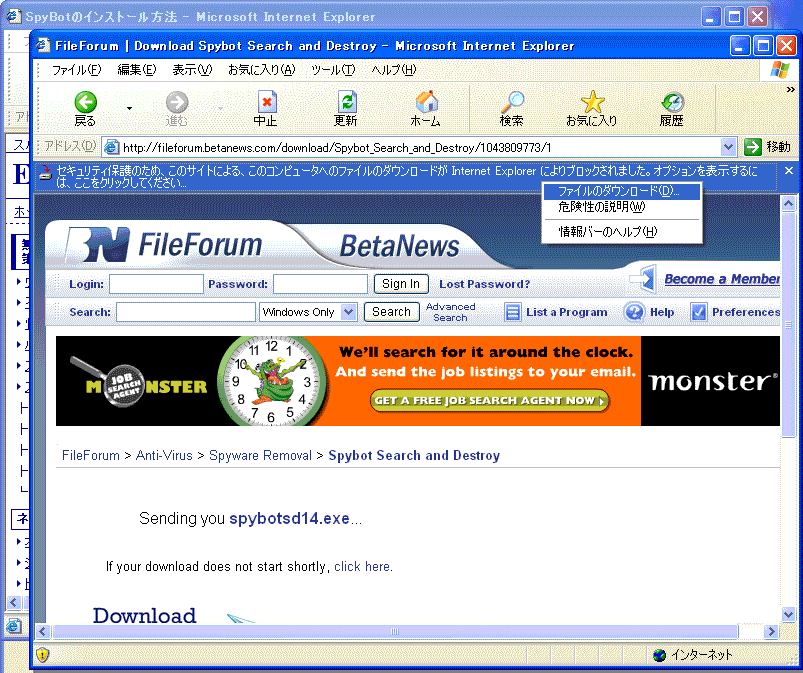Click the Spyware Removal breadcrumb link
Viewport: 803px width, 673px height.
point(260,455)
